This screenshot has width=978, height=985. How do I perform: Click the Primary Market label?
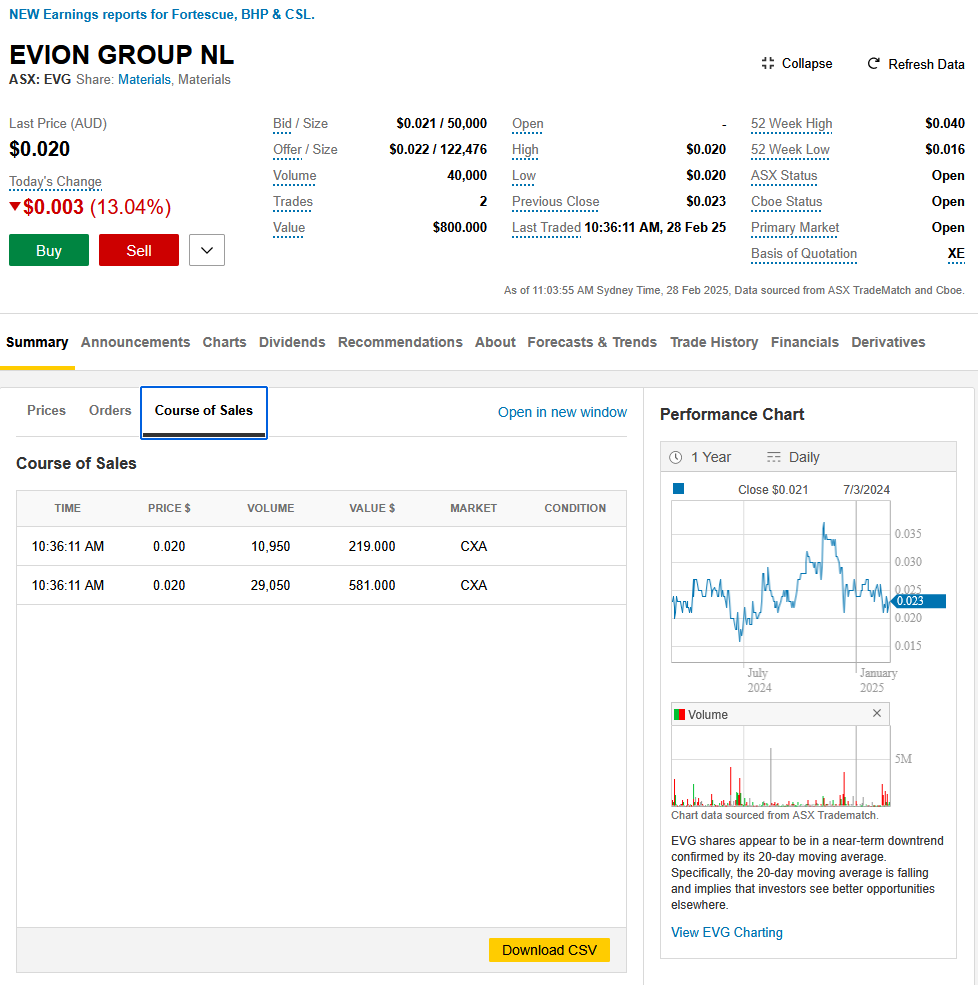point(795,227)
